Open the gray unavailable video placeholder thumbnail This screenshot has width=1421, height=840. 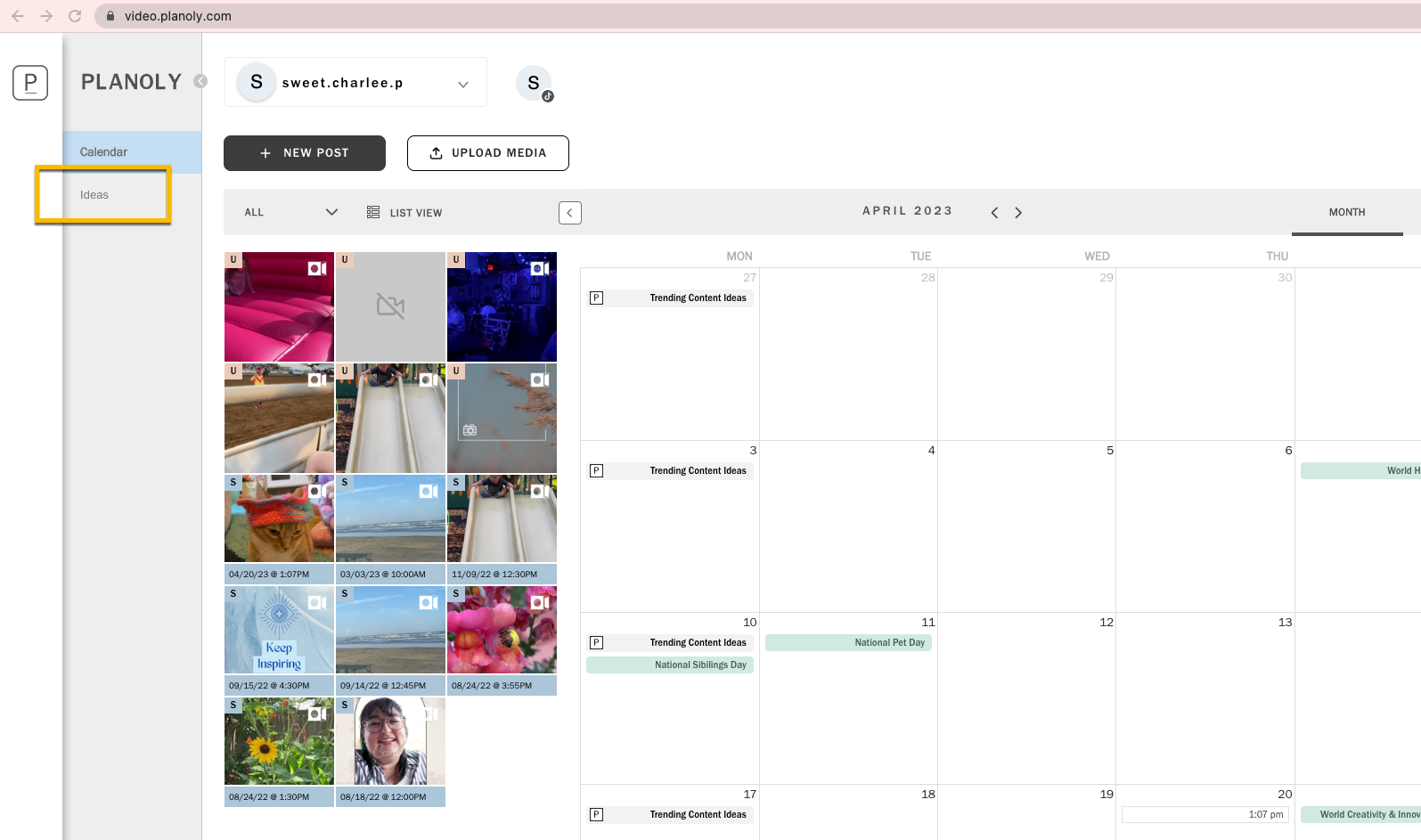point(390,306)
